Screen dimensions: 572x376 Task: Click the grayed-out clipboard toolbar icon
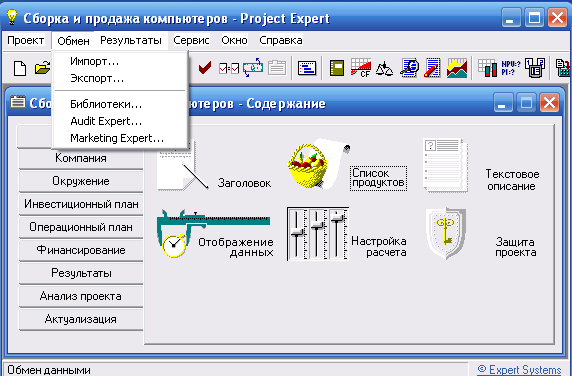coord(277,68)
